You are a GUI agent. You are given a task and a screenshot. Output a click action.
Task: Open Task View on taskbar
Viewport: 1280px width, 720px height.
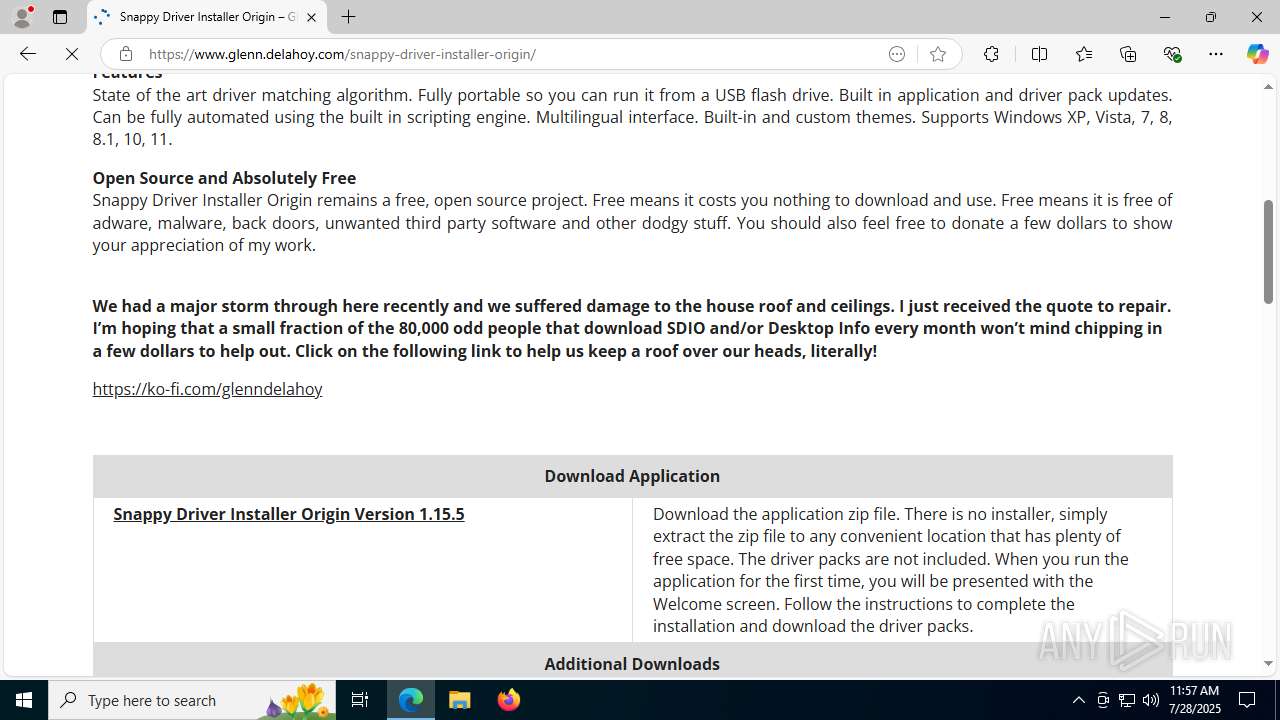point(360,700)
